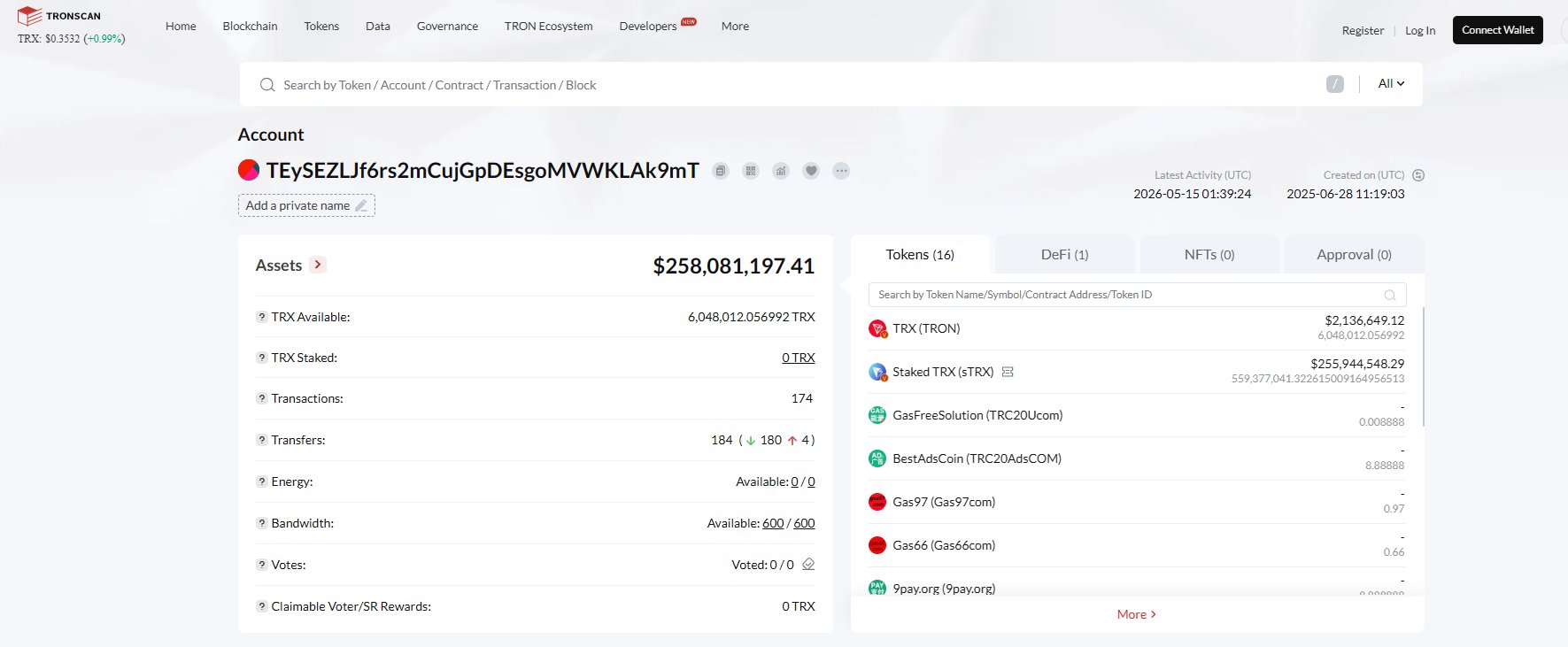Expand the Assets arrow button
1568x647 pixels.
pyautogui.click(x=318, y=265)
